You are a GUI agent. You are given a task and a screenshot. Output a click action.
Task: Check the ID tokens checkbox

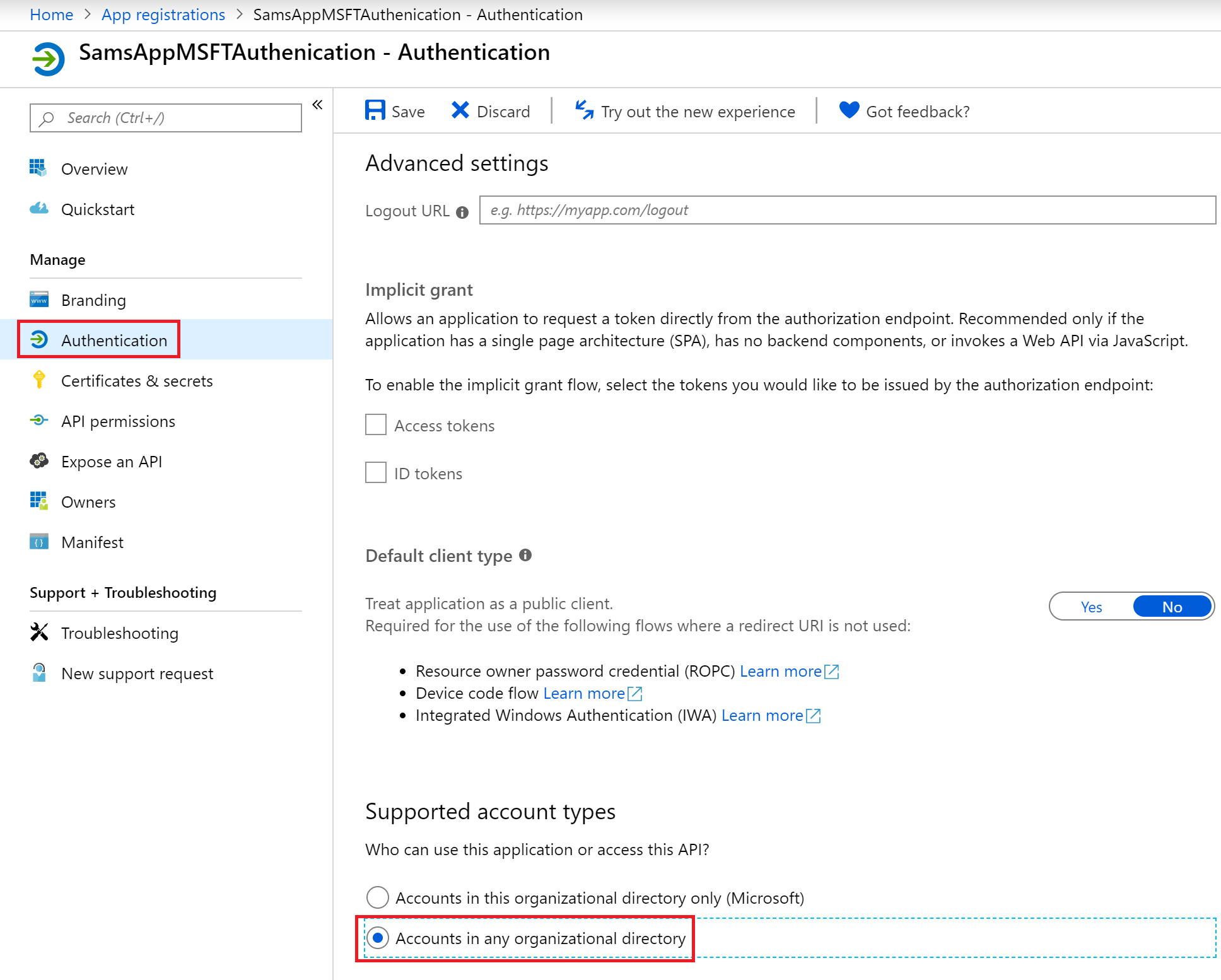pos(376,472)
